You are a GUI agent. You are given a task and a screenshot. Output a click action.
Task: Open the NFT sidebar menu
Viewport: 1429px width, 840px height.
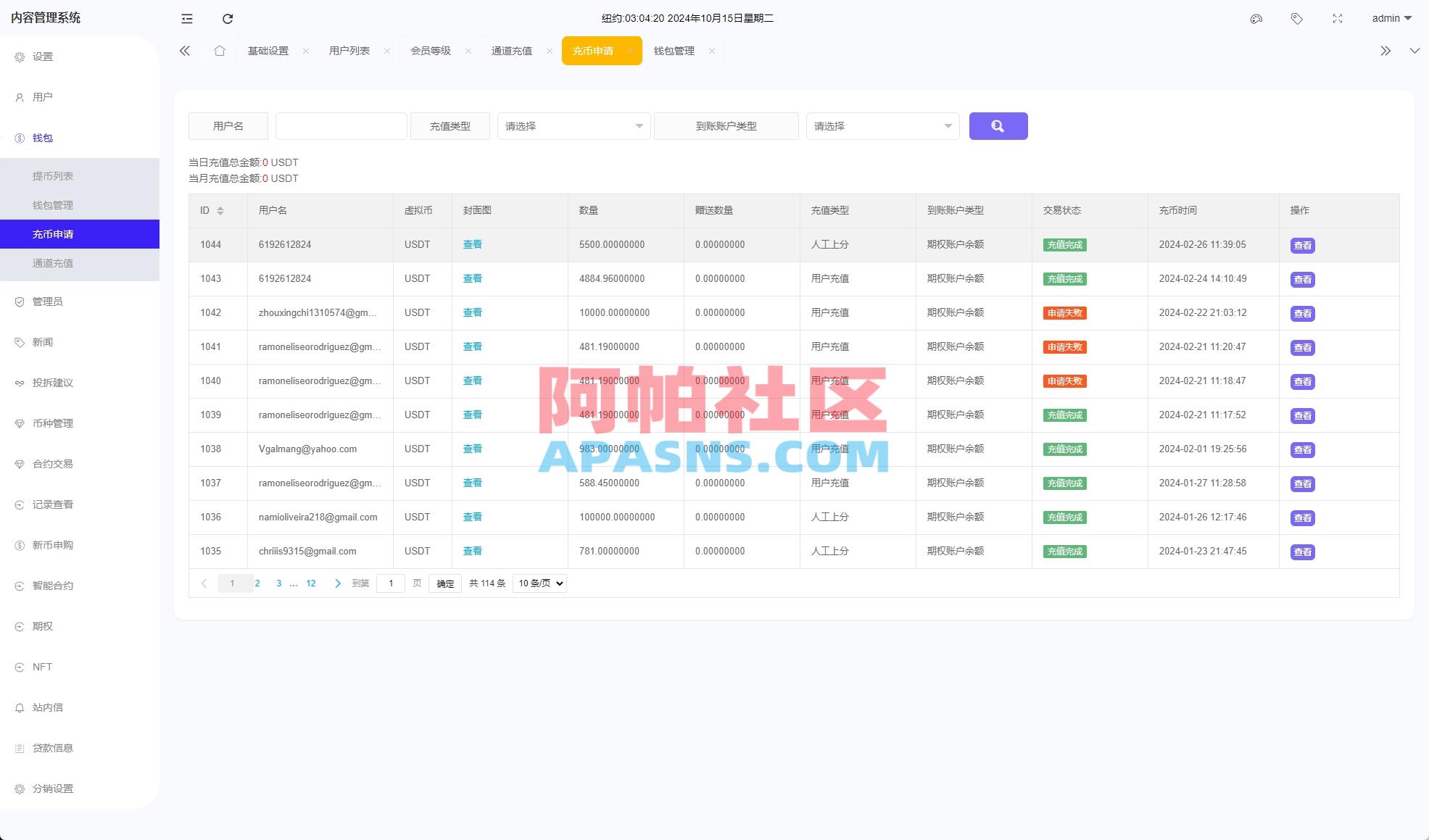click(x=41, y=666)
